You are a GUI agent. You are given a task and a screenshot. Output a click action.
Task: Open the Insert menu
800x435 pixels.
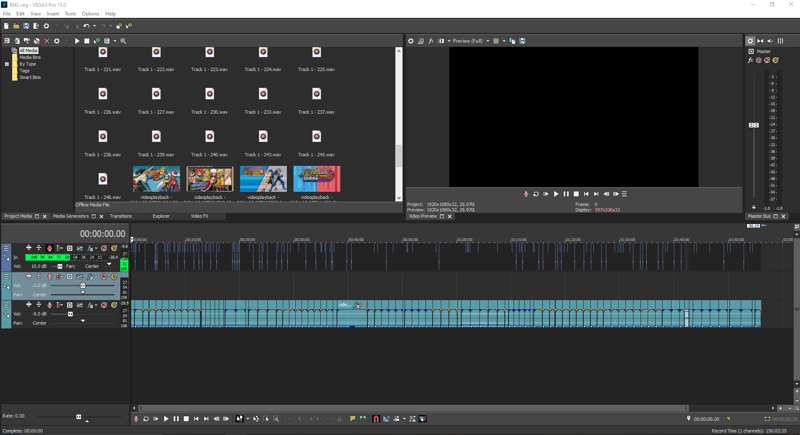coord(51,13)
